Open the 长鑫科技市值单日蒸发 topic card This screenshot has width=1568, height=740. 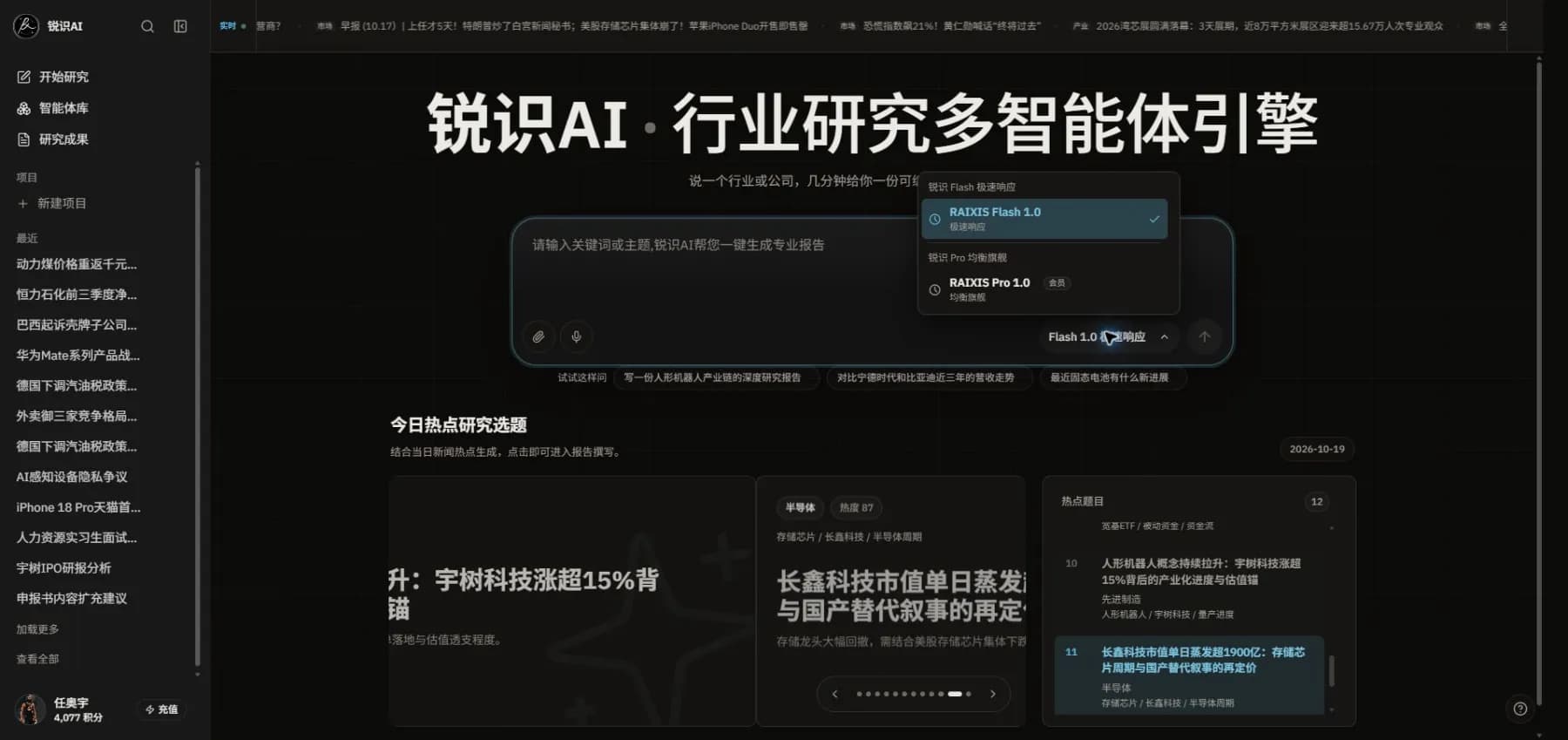click(x=891, y=601)
